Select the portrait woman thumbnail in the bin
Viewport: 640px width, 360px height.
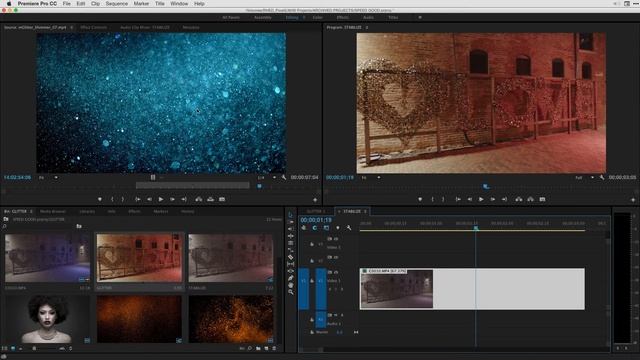[48, 319]
